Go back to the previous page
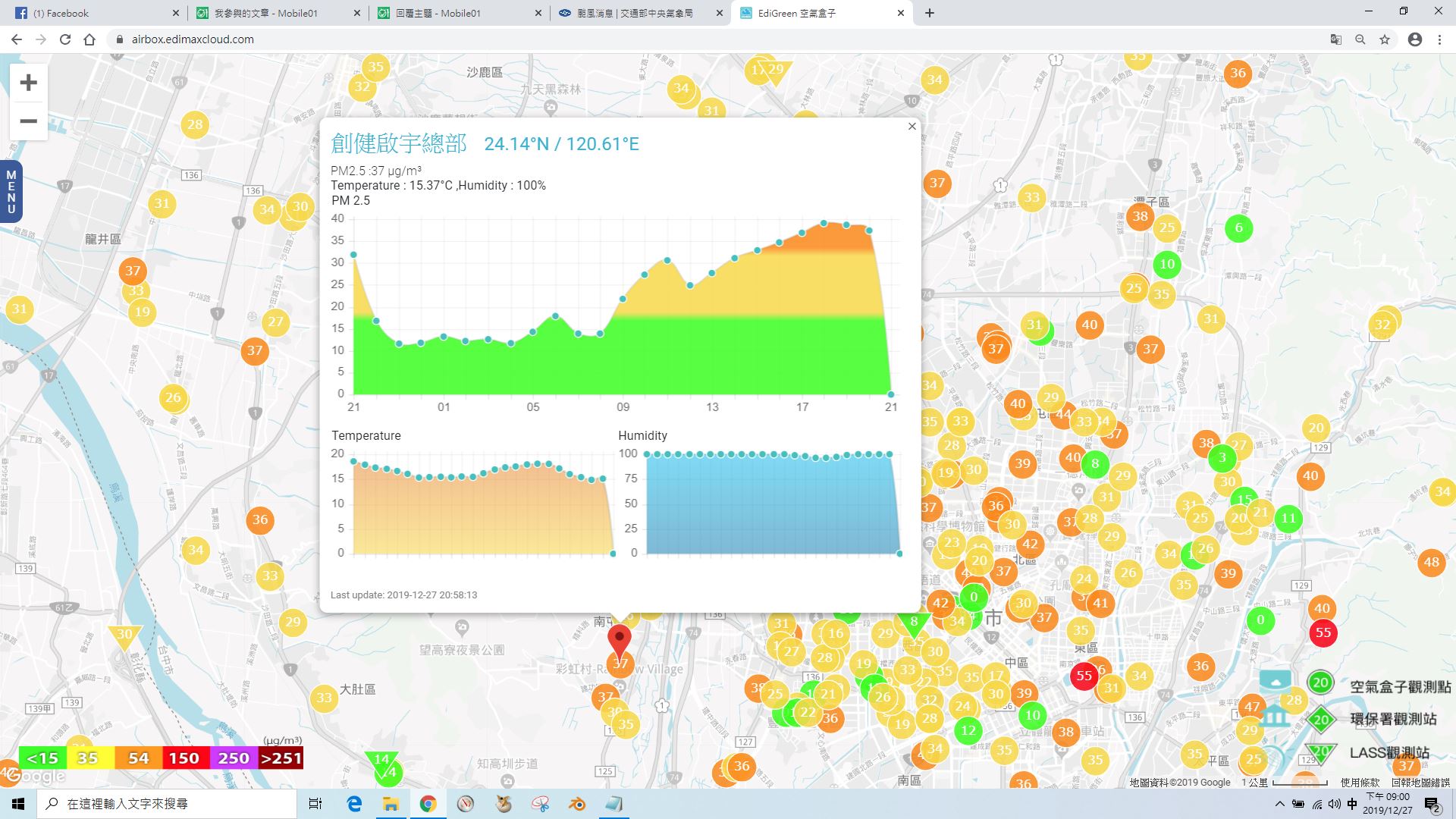Screen dimensions: 1456x819 pyautogui.click(x=17, y=39)
